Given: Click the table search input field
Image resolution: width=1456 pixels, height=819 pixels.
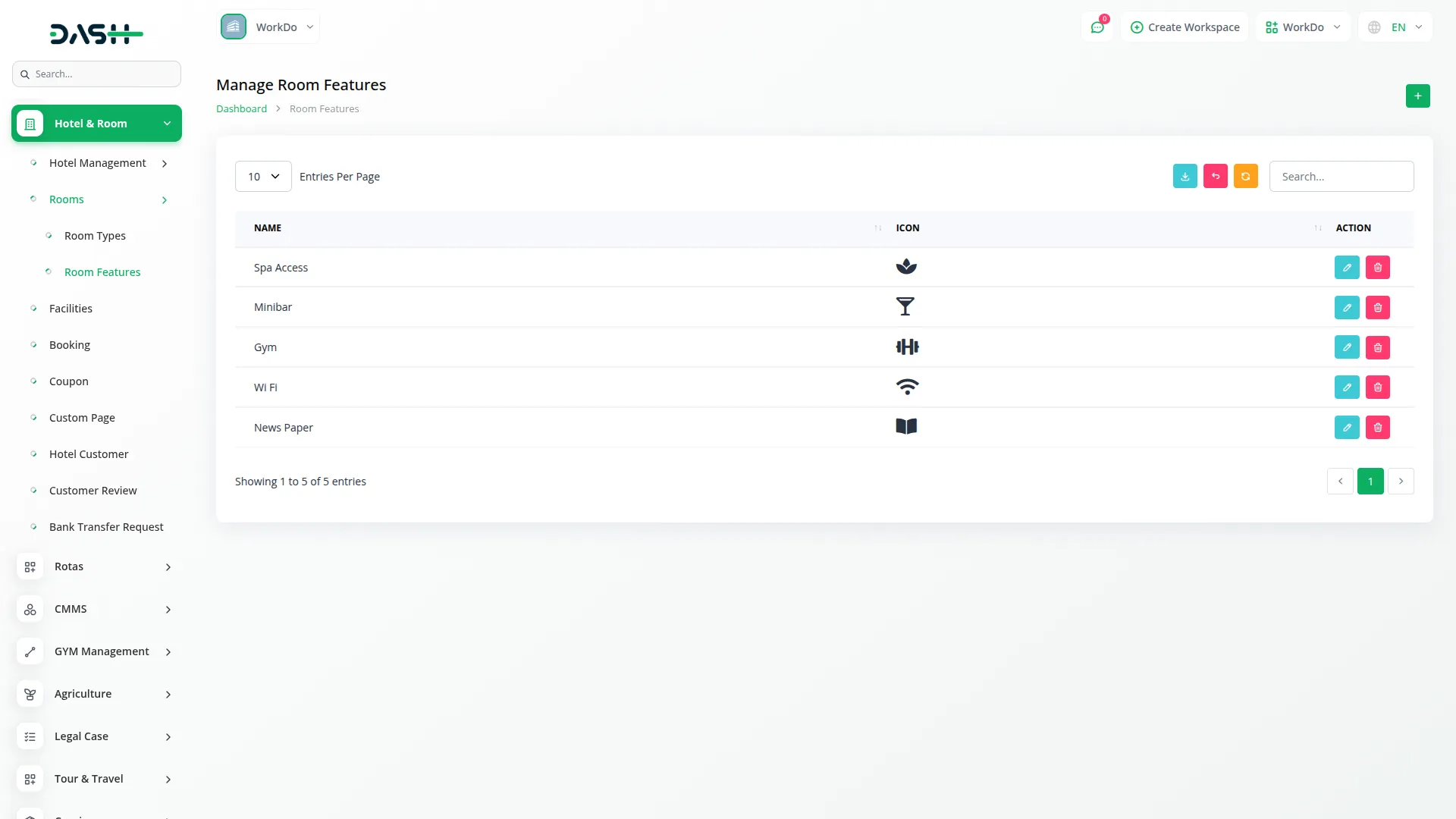Looking at the screenshot, I should 1341,176.
